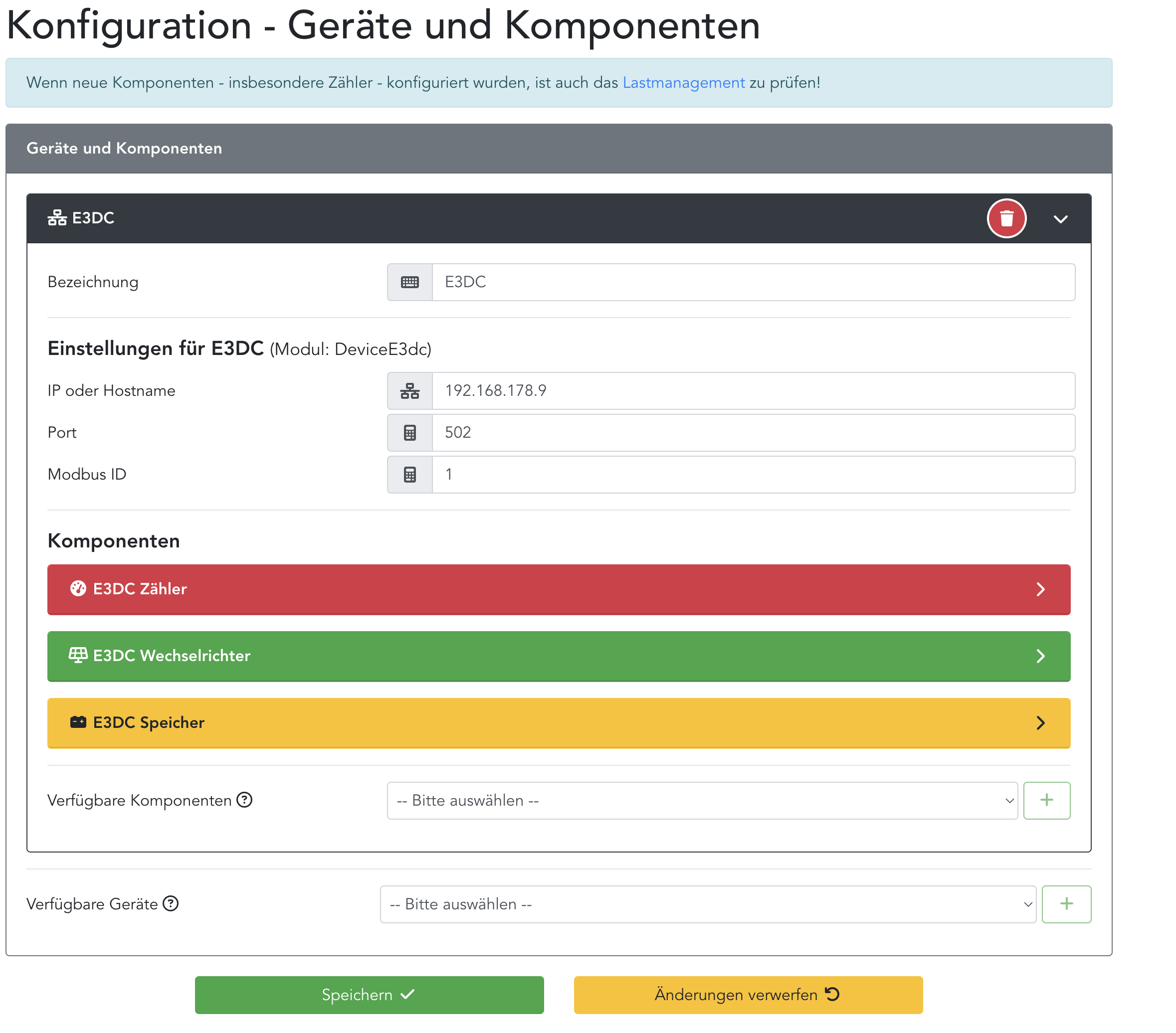The height and width of the screenshot is (1033, 1176).
Task: Delete the E3DC device with trash icon
Action: coord(1006,218)
